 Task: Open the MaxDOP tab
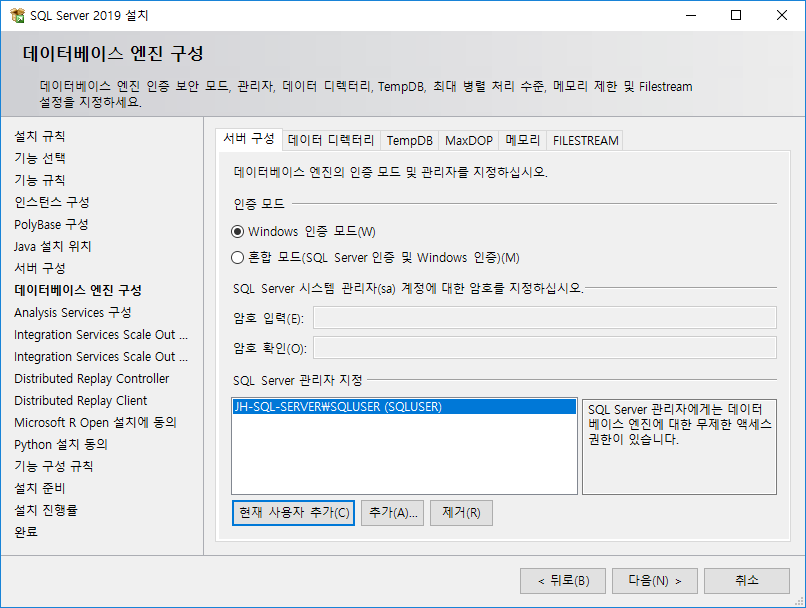(x=468, y=140)
